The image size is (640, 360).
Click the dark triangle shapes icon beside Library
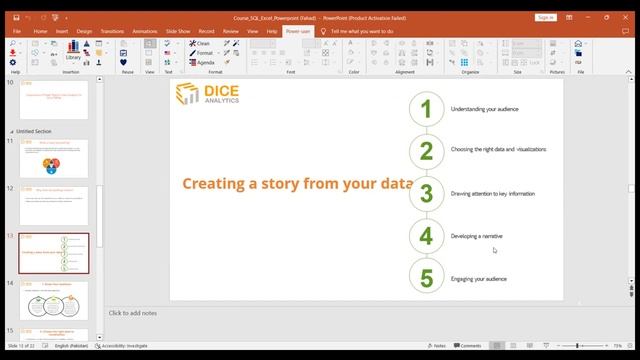coord(87,43)
